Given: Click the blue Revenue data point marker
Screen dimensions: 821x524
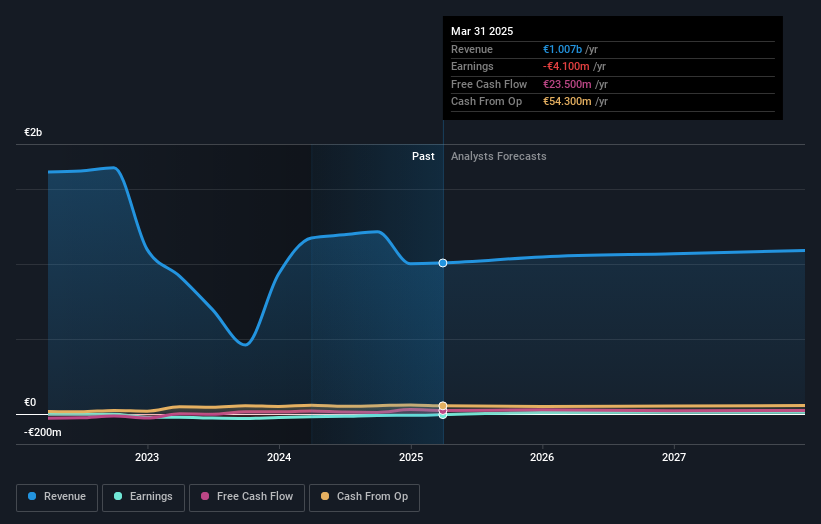Looking at the screenshot, I should (x=443, y=263).
